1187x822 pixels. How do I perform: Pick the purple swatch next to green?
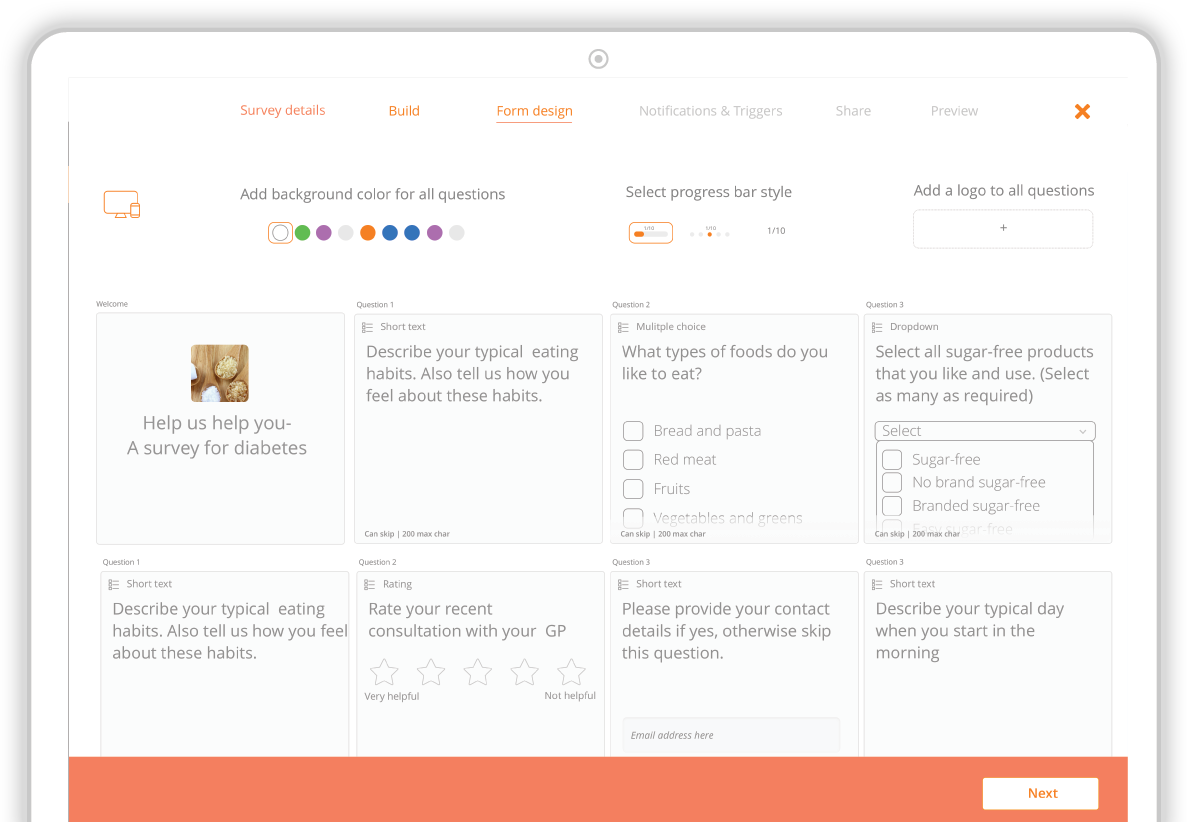pos(324,232)
